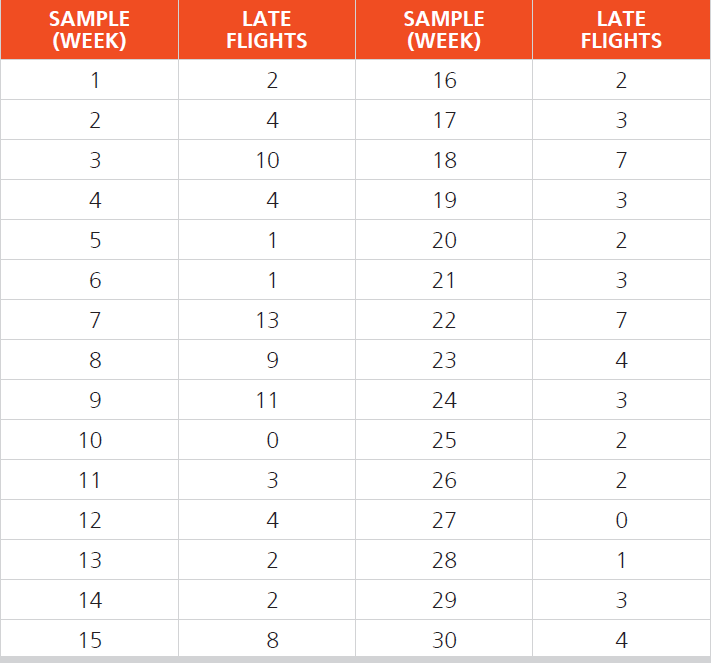Click the late flights value 9 for week 8
712x663 pixels.
(267, 360)
